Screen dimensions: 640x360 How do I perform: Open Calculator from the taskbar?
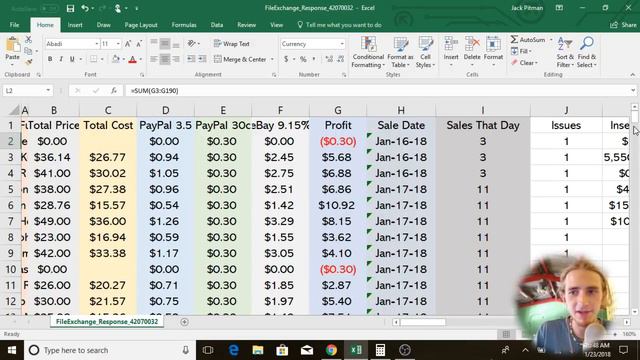click(x=380, y=350)
